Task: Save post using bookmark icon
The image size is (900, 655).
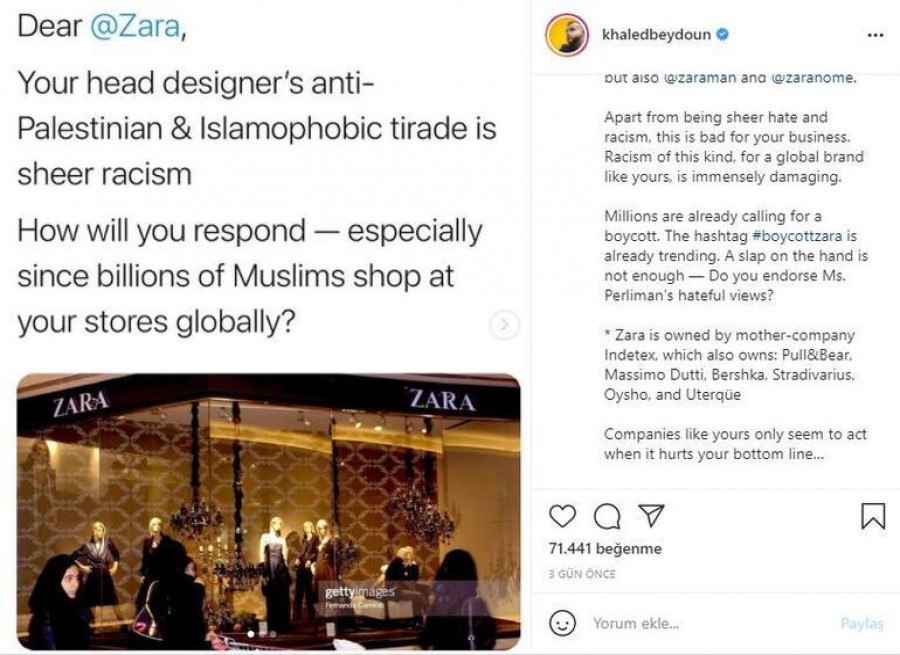Action: [872, 516]
